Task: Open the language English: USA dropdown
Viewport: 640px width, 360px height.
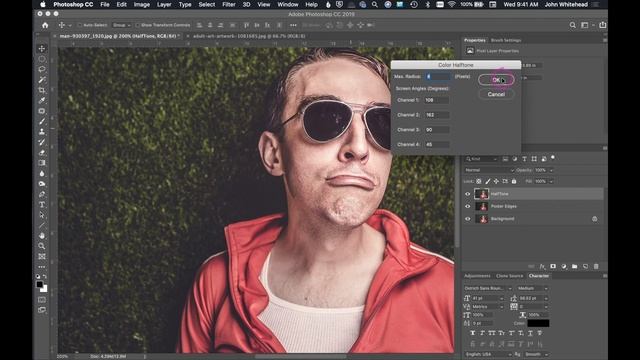Action: click(488, 354)
